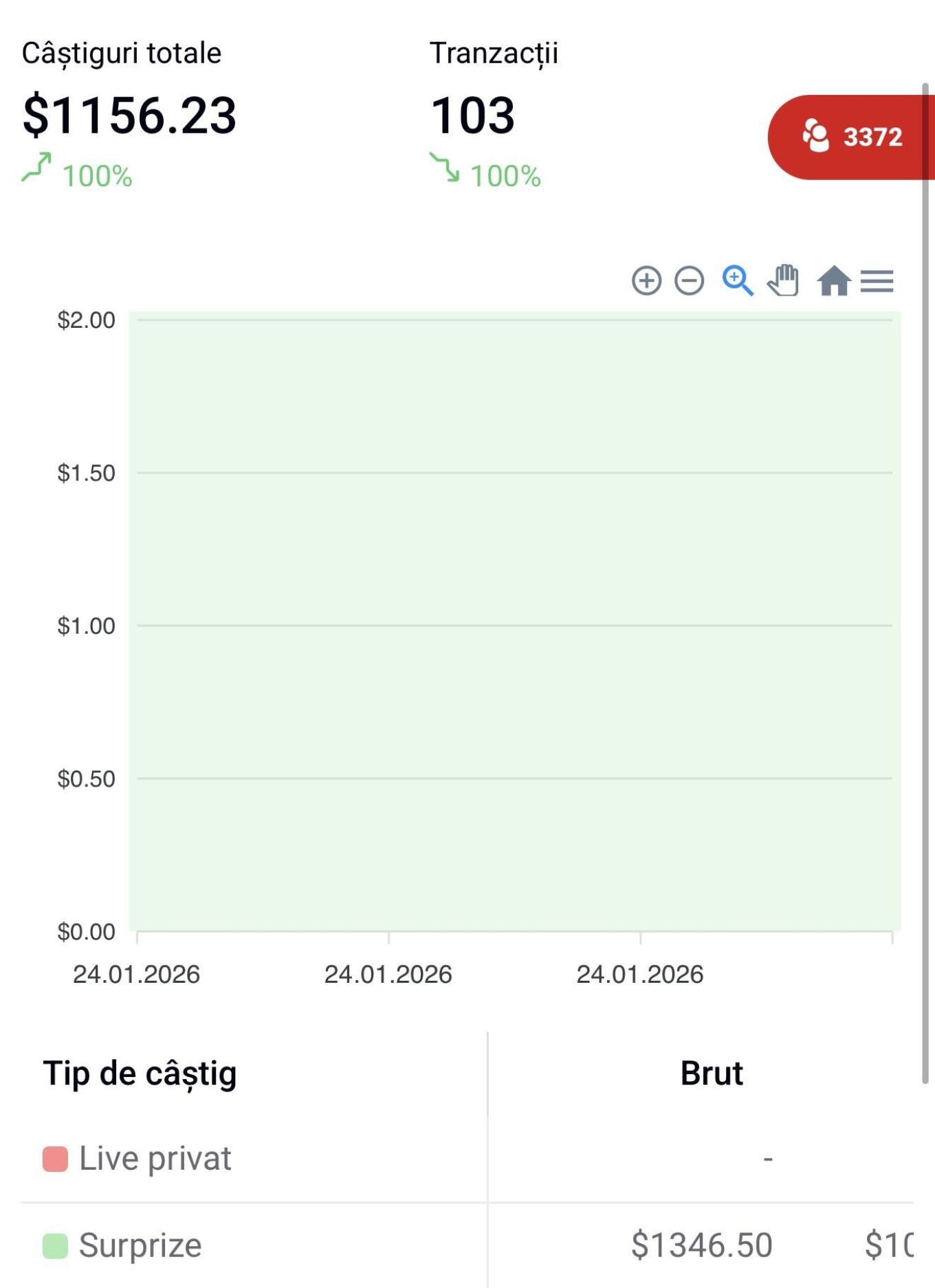Sort by the Brut column header
Image resolution: width=935 pixels, height=1288 pixels.
[x=711, y=1074]
